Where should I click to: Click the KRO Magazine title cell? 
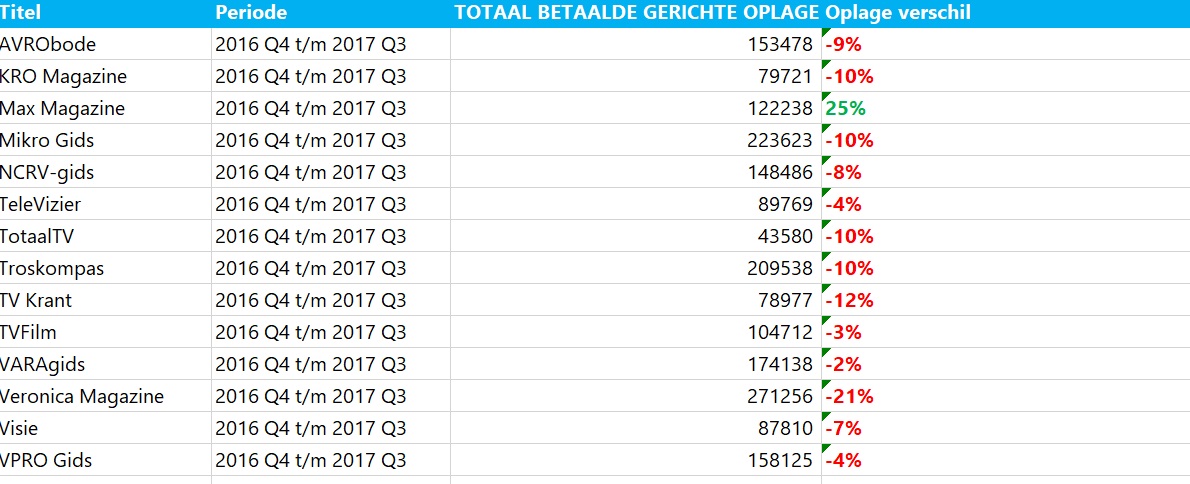[x=105, y=76]
